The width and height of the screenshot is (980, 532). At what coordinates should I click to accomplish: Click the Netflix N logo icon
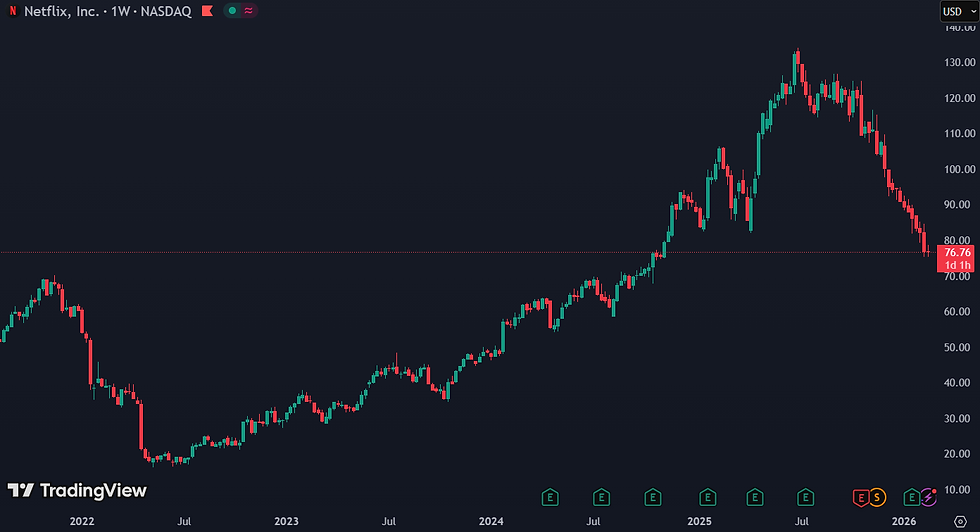[x=12, y=11]
